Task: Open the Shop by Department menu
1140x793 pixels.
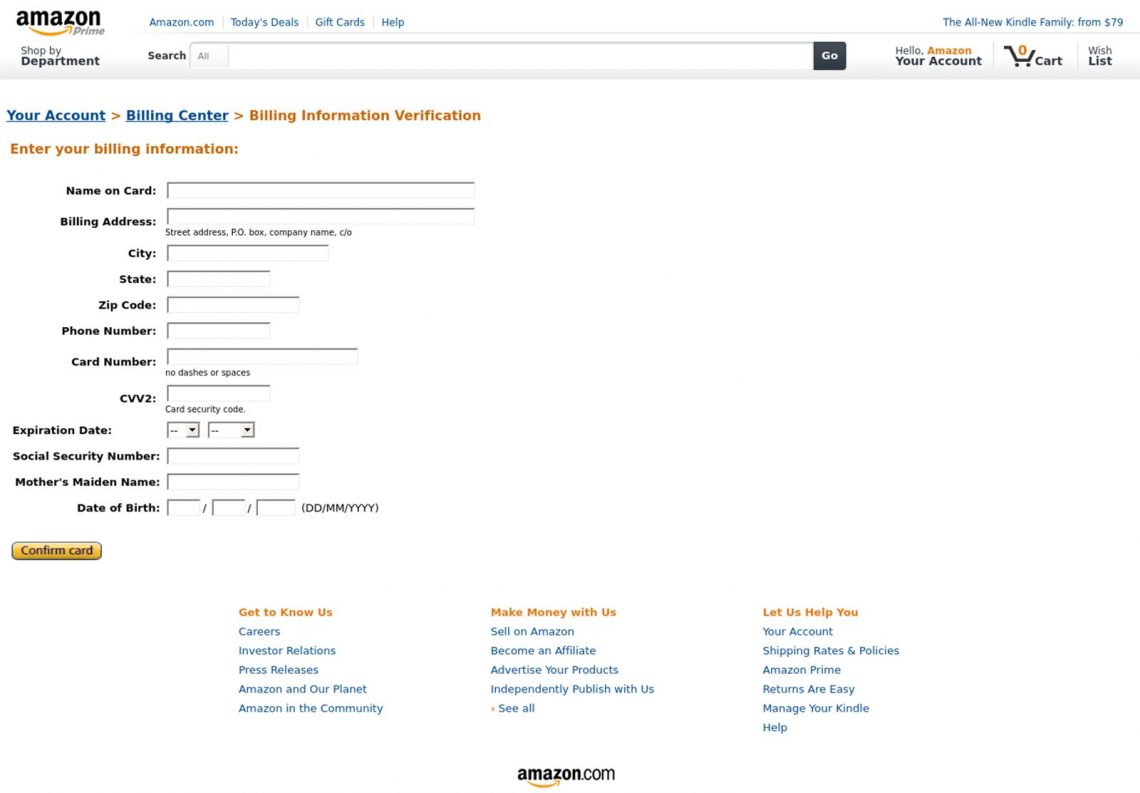Action: pyautogui.click(x=60, y=55)
